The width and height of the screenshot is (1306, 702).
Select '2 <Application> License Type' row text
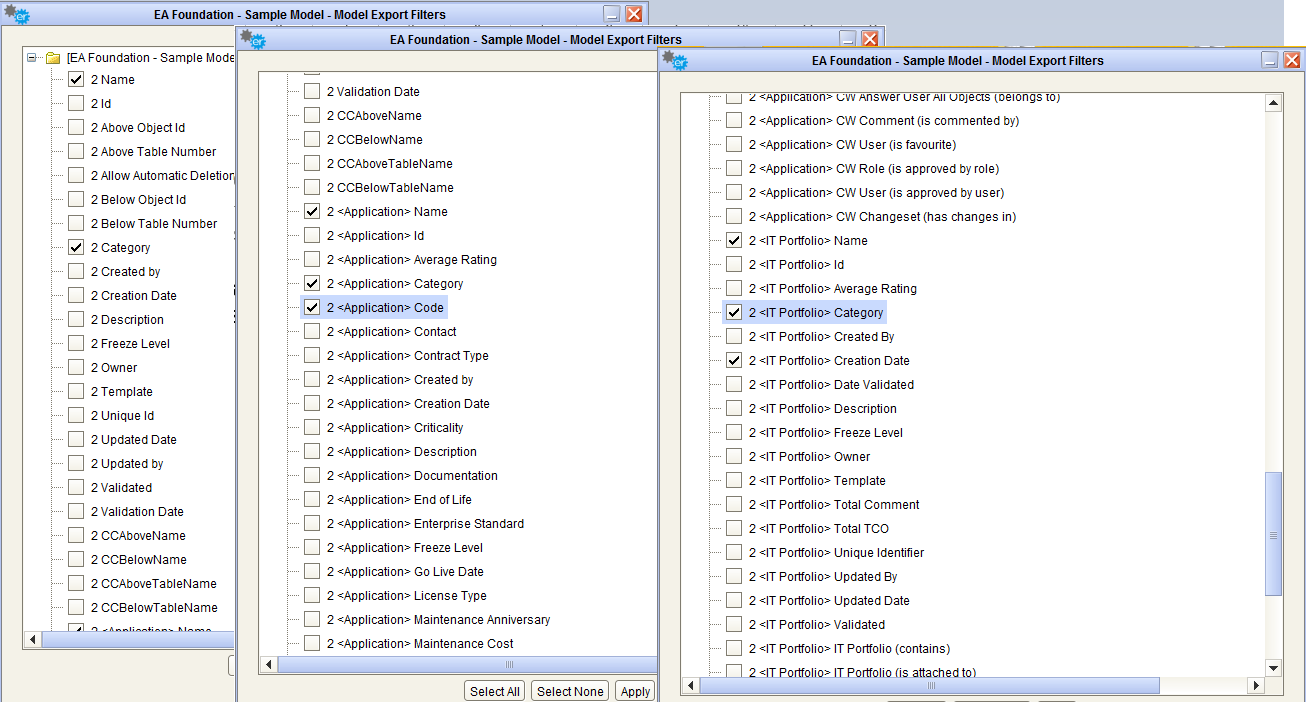(x=406, y=596)
